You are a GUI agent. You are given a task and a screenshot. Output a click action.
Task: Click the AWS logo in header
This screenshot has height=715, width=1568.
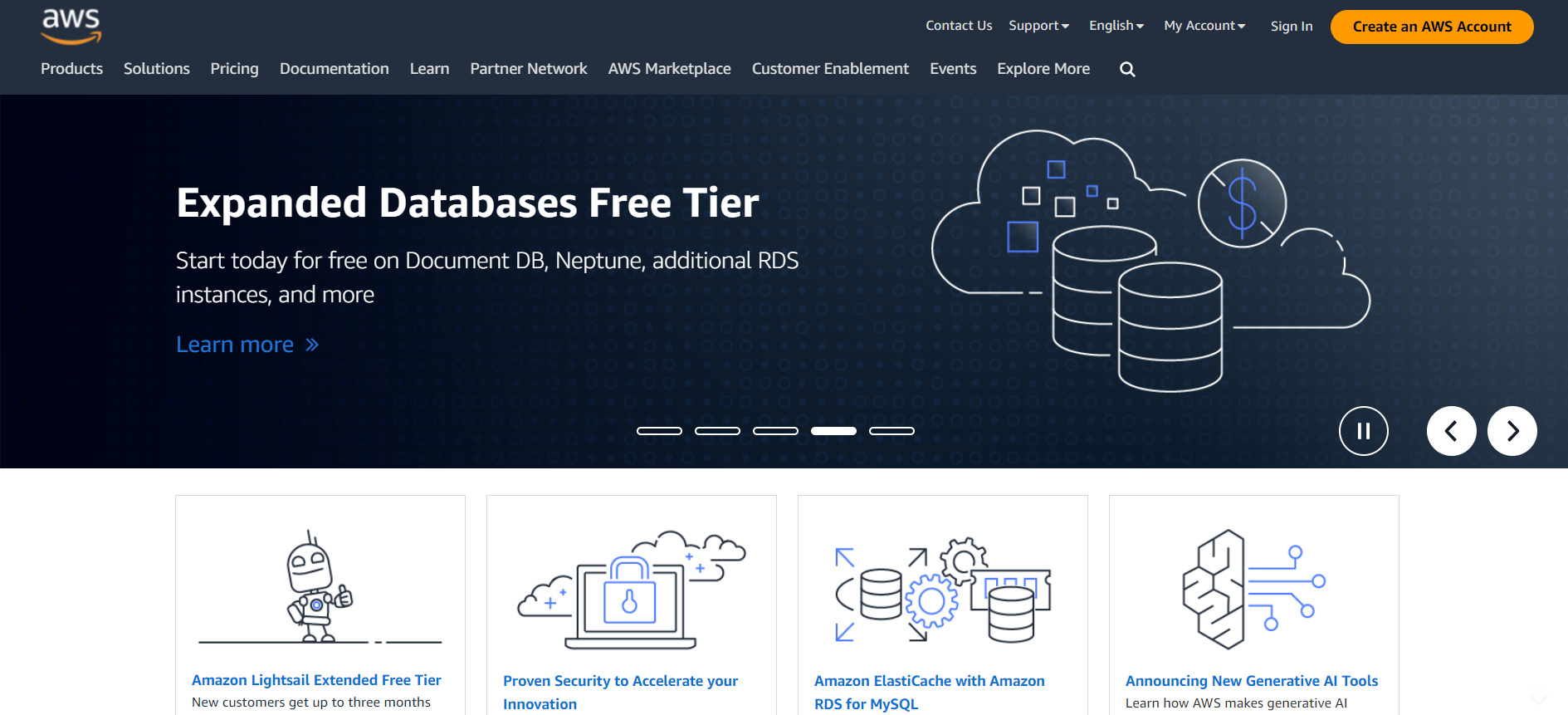(71, 27)
